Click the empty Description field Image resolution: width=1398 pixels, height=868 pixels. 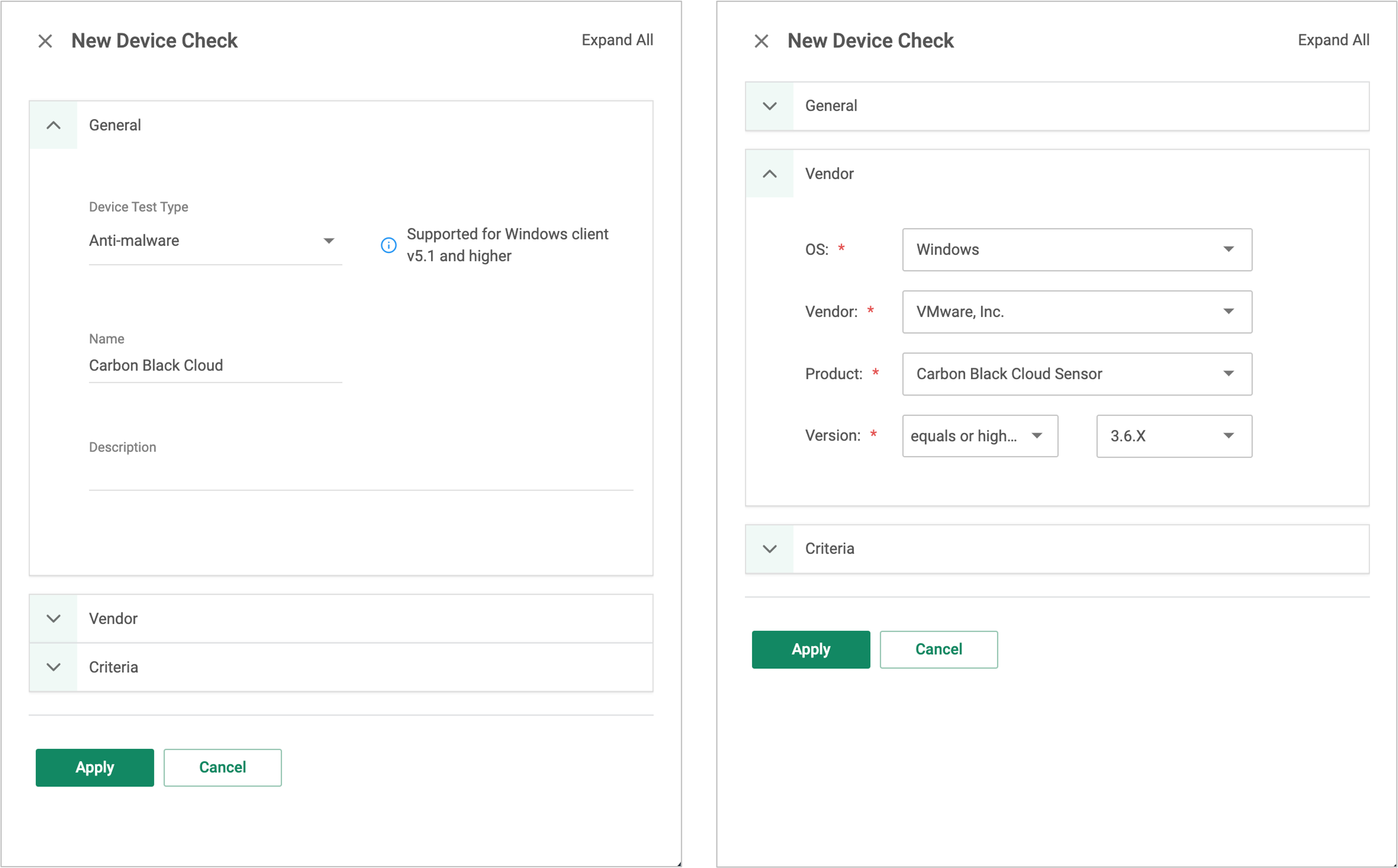pyautogui.click(x=361, y=475)
